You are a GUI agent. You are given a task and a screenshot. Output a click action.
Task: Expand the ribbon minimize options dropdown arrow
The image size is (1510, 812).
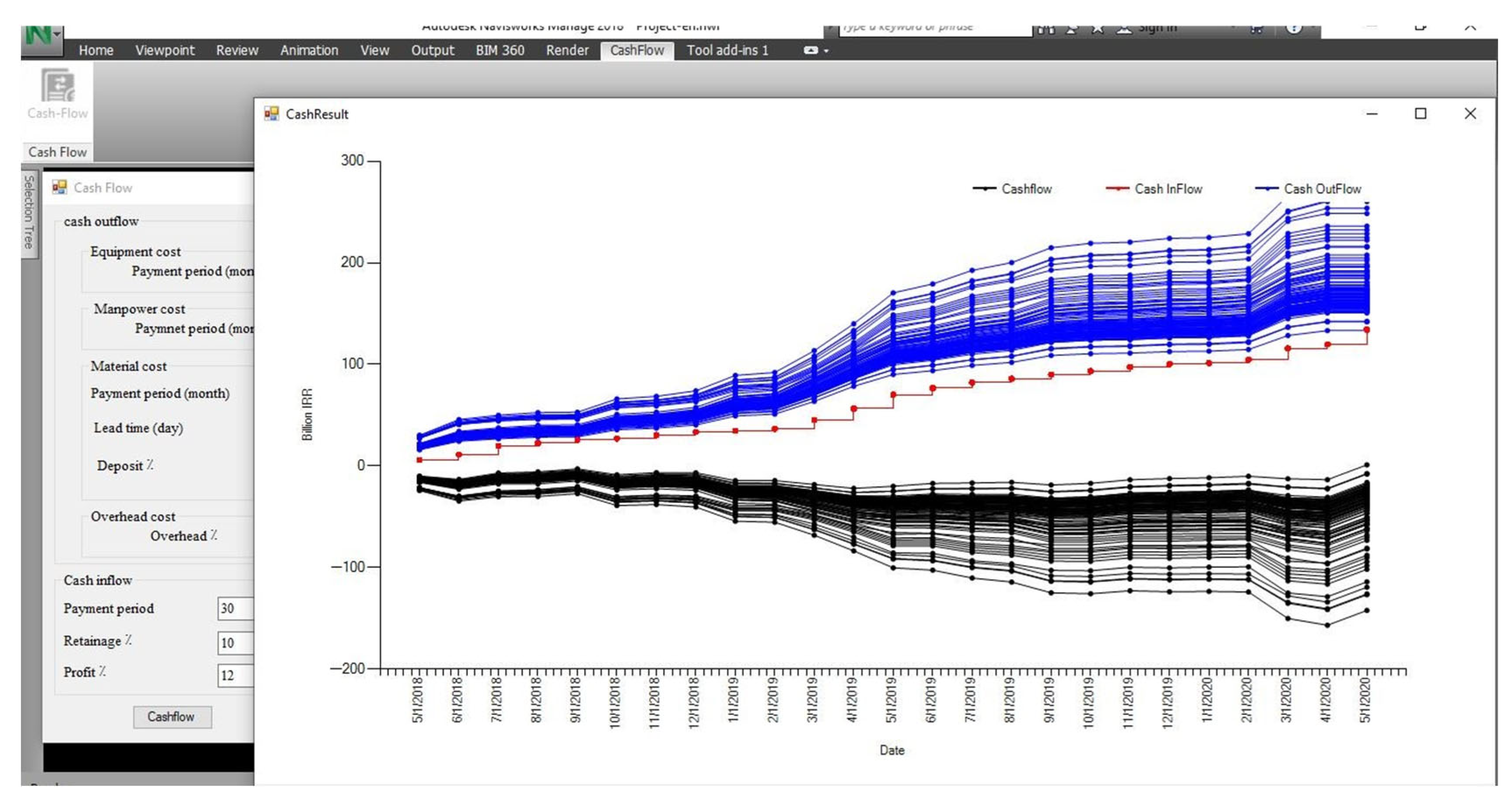tap(826, 51)
